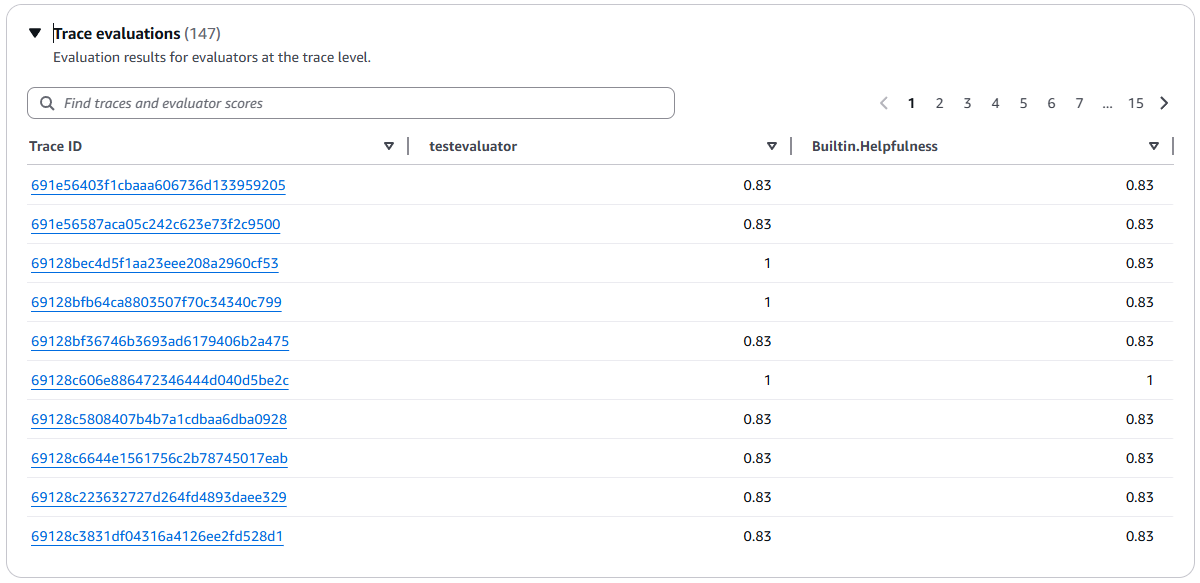
Task: Jump to page 15
Action: click(x=1136, y=103)
